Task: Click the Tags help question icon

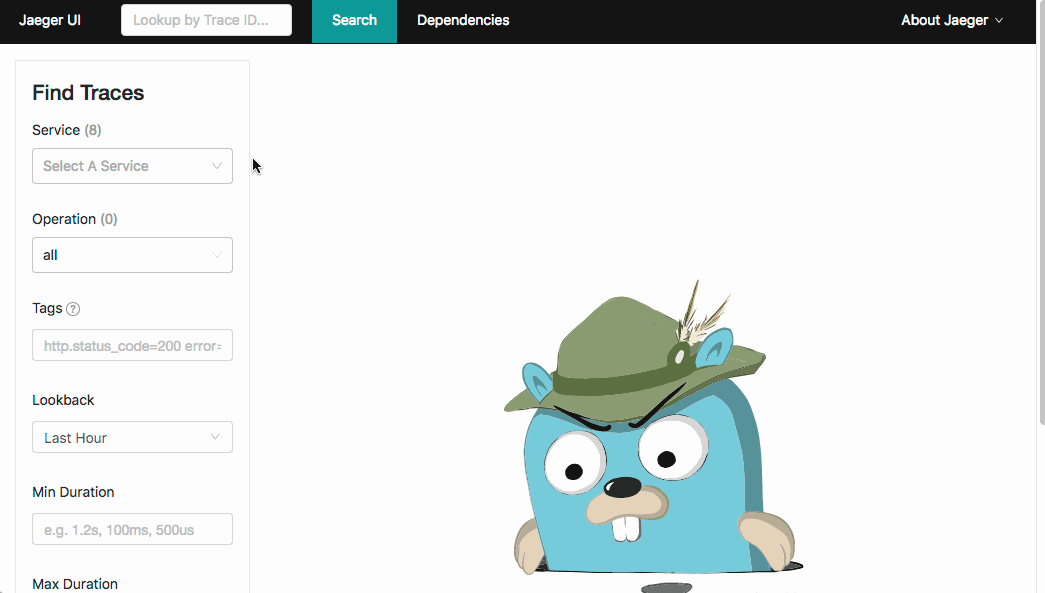Action: pyautogui.click(x=73, y=308)
